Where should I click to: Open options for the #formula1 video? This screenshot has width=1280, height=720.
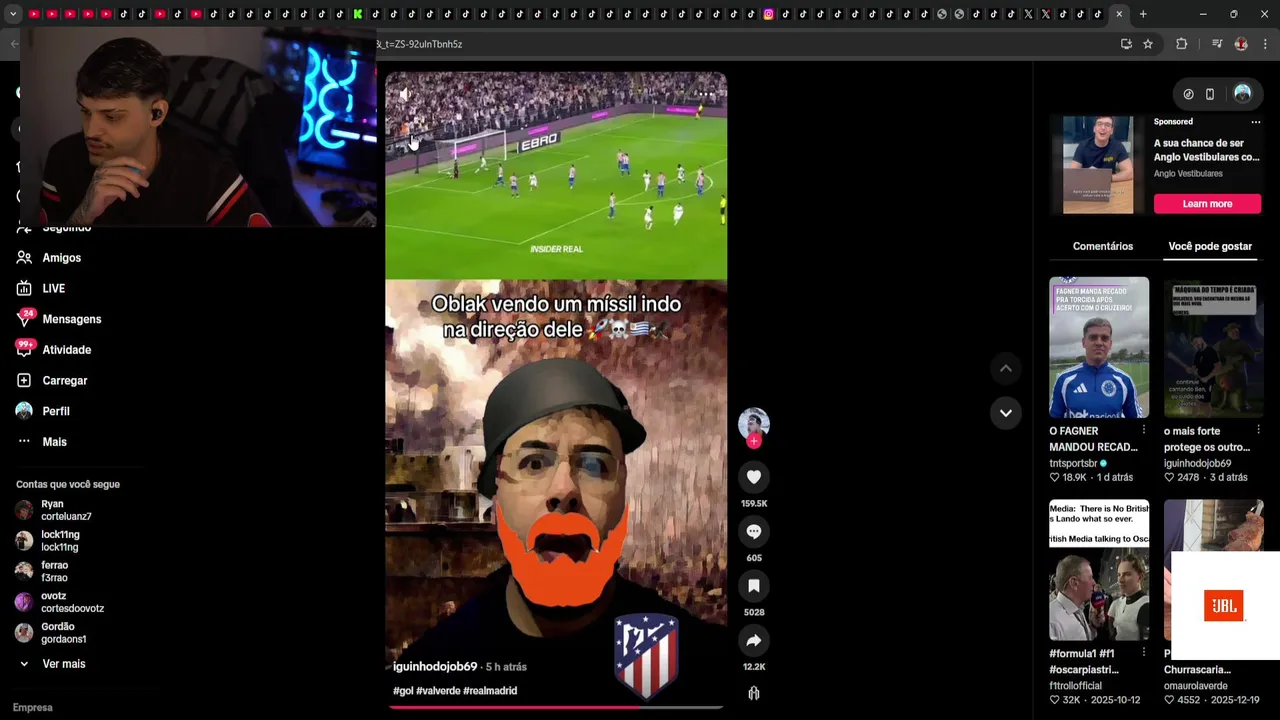tap(1144, 653)
